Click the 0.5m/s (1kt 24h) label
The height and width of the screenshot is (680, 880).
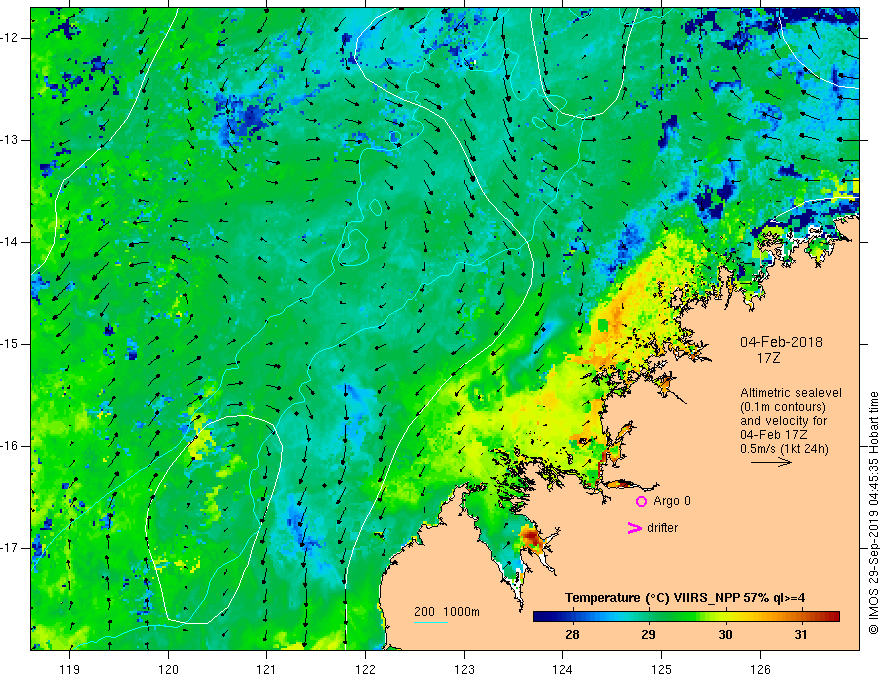784,449
